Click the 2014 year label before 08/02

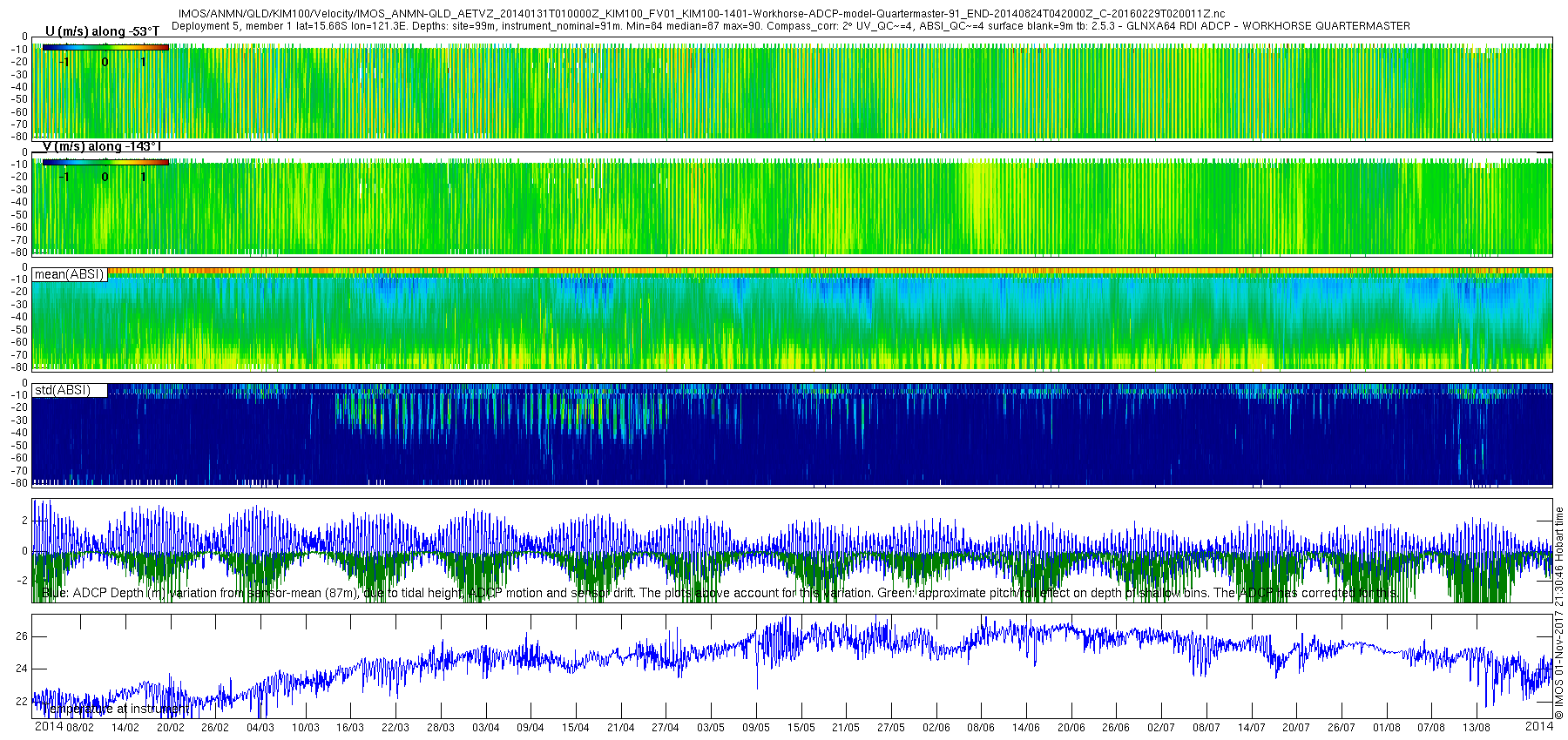49,726
